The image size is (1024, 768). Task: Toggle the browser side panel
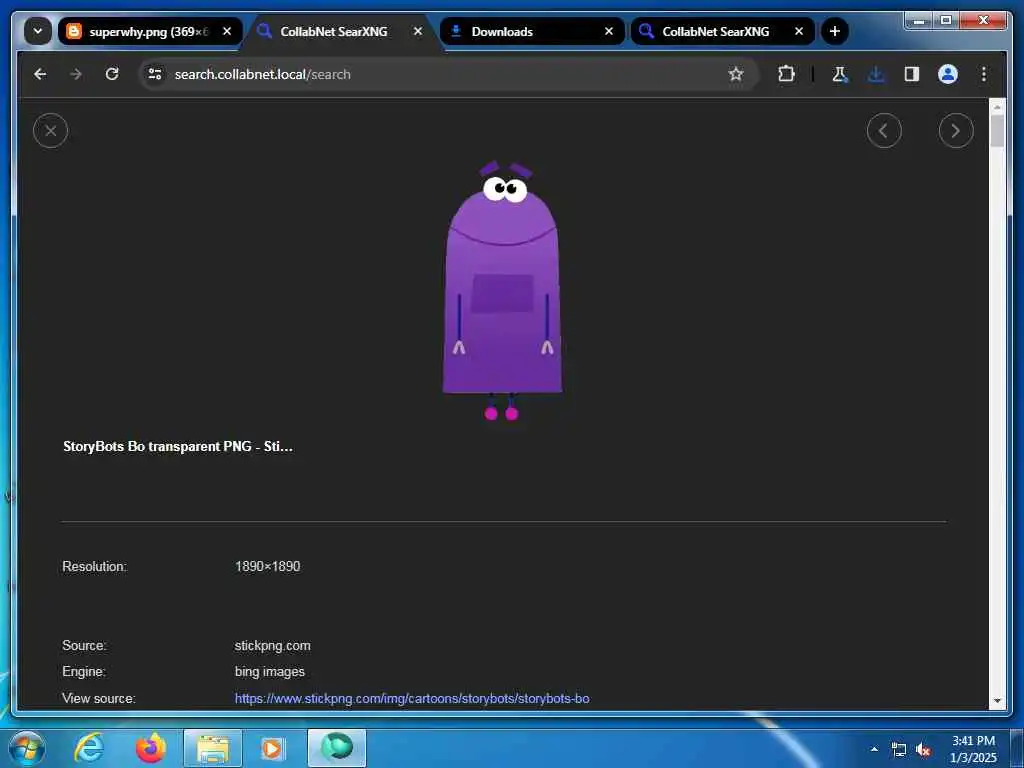point(912,74)
